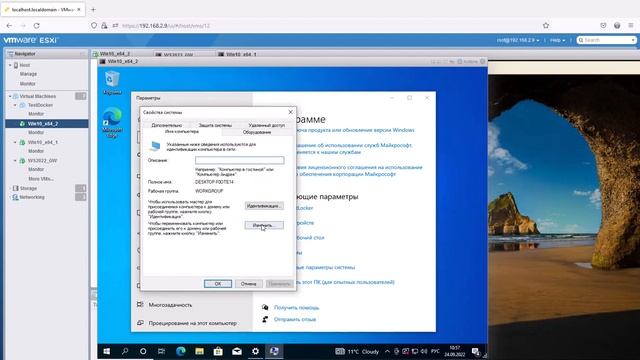This screenshot has width=640, height=360.
Task: Open Проецирование на этот компьютер
Action: pyautogui.click(x=192, y=323)
